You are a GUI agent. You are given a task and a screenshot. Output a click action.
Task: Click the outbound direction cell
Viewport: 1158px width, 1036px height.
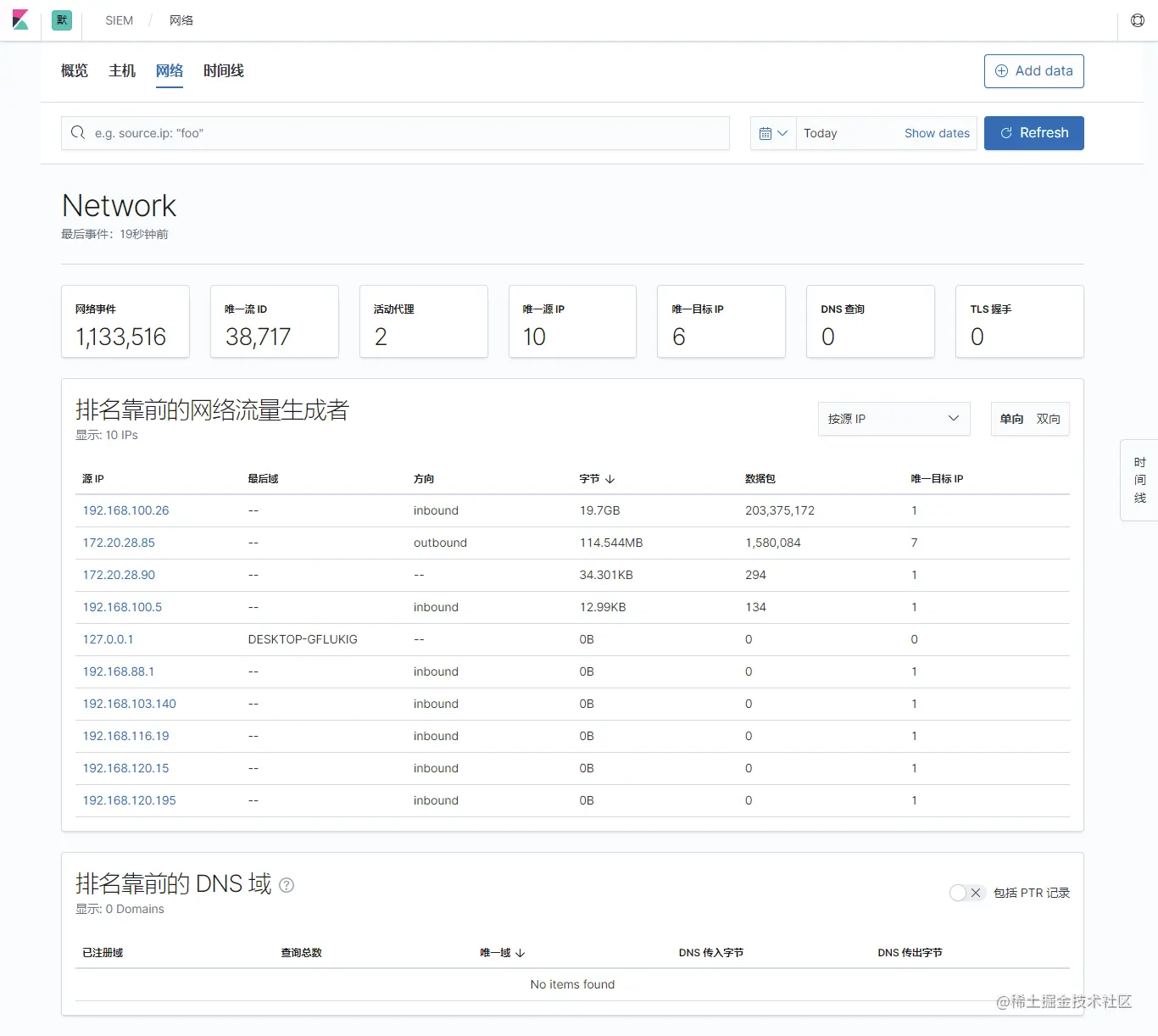440,543
